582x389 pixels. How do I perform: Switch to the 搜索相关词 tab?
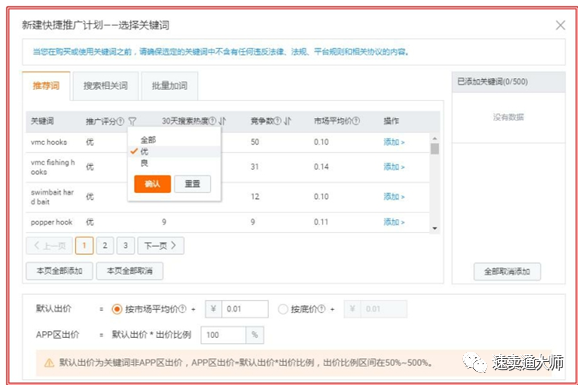pos(106,86)
